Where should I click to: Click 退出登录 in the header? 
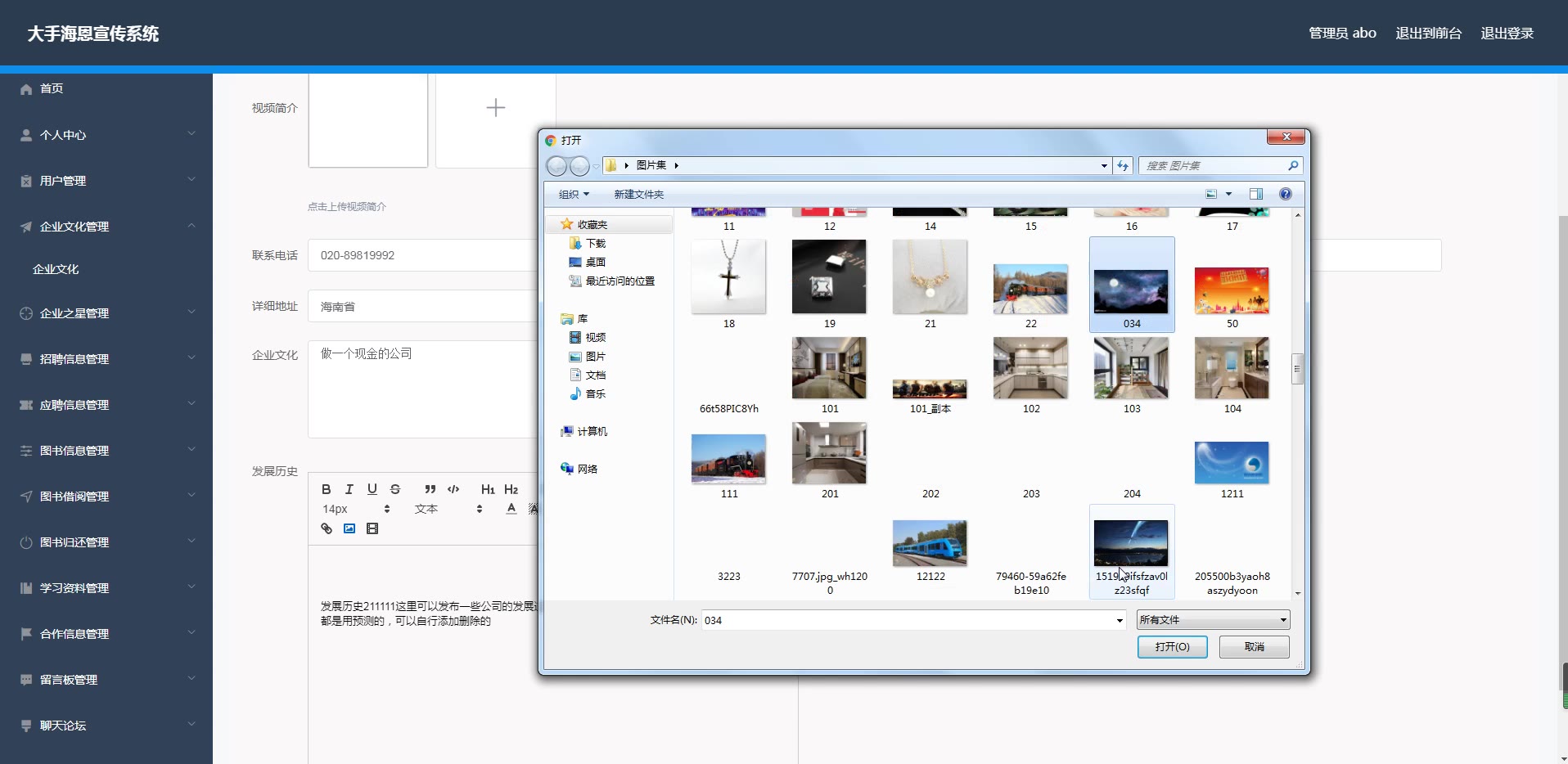[x=1507, y=34]
